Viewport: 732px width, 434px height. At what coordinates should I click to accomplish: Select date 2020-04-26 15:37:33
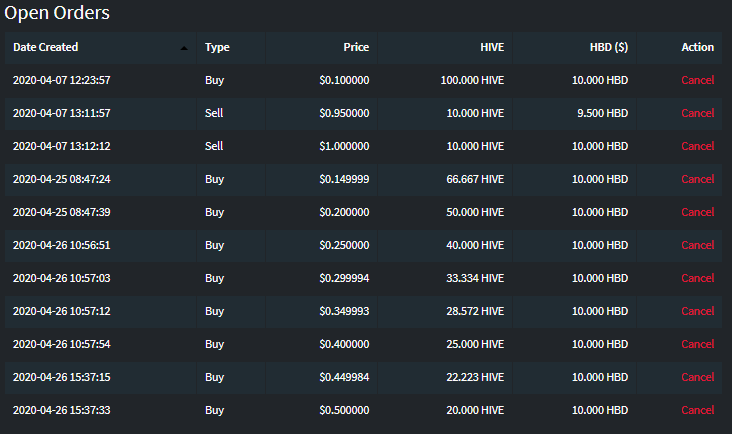(62, 410)
